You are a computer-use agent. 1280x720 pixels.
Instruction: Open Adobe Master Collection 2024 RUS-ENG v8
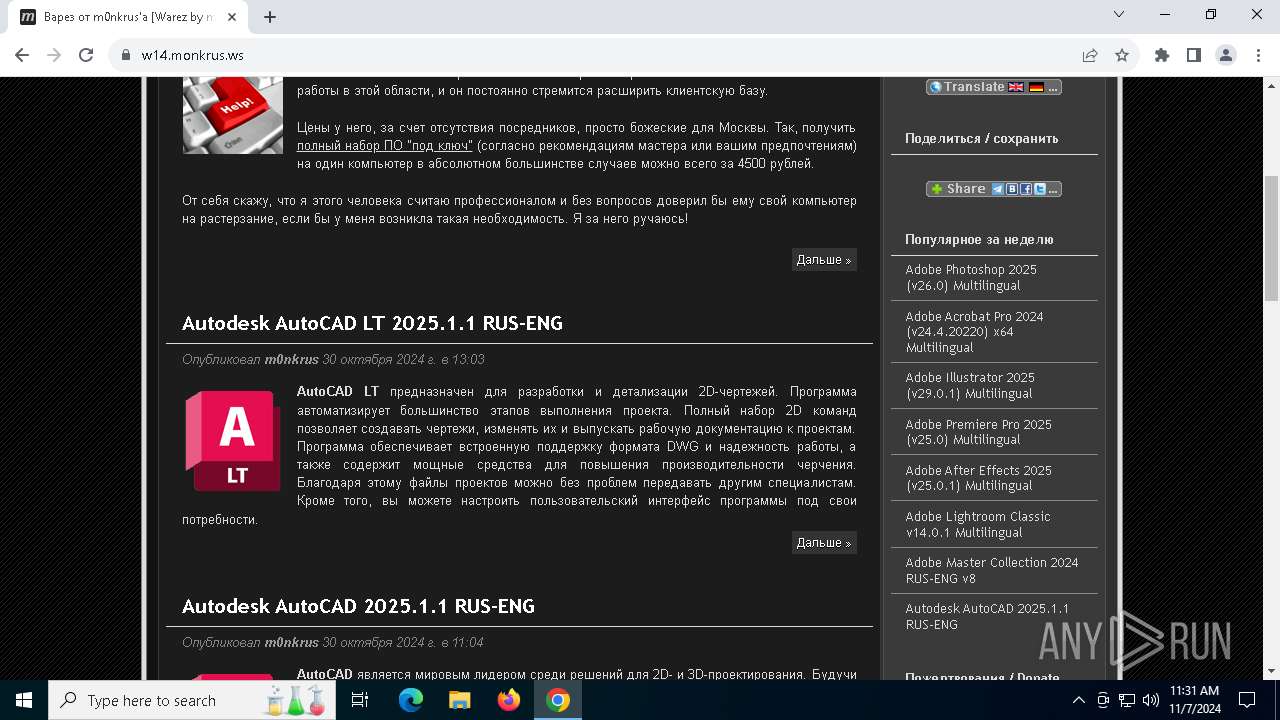pyautogui.click(x=991, y=571)
